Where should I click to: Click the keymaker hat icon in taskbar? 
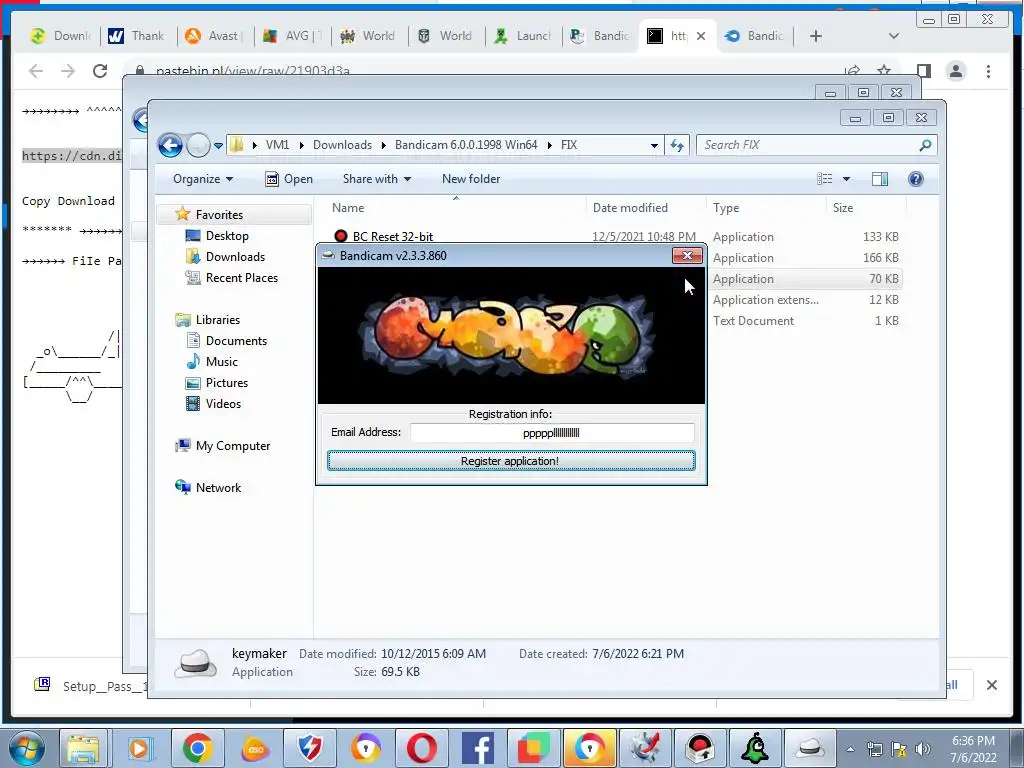(810, 748)
